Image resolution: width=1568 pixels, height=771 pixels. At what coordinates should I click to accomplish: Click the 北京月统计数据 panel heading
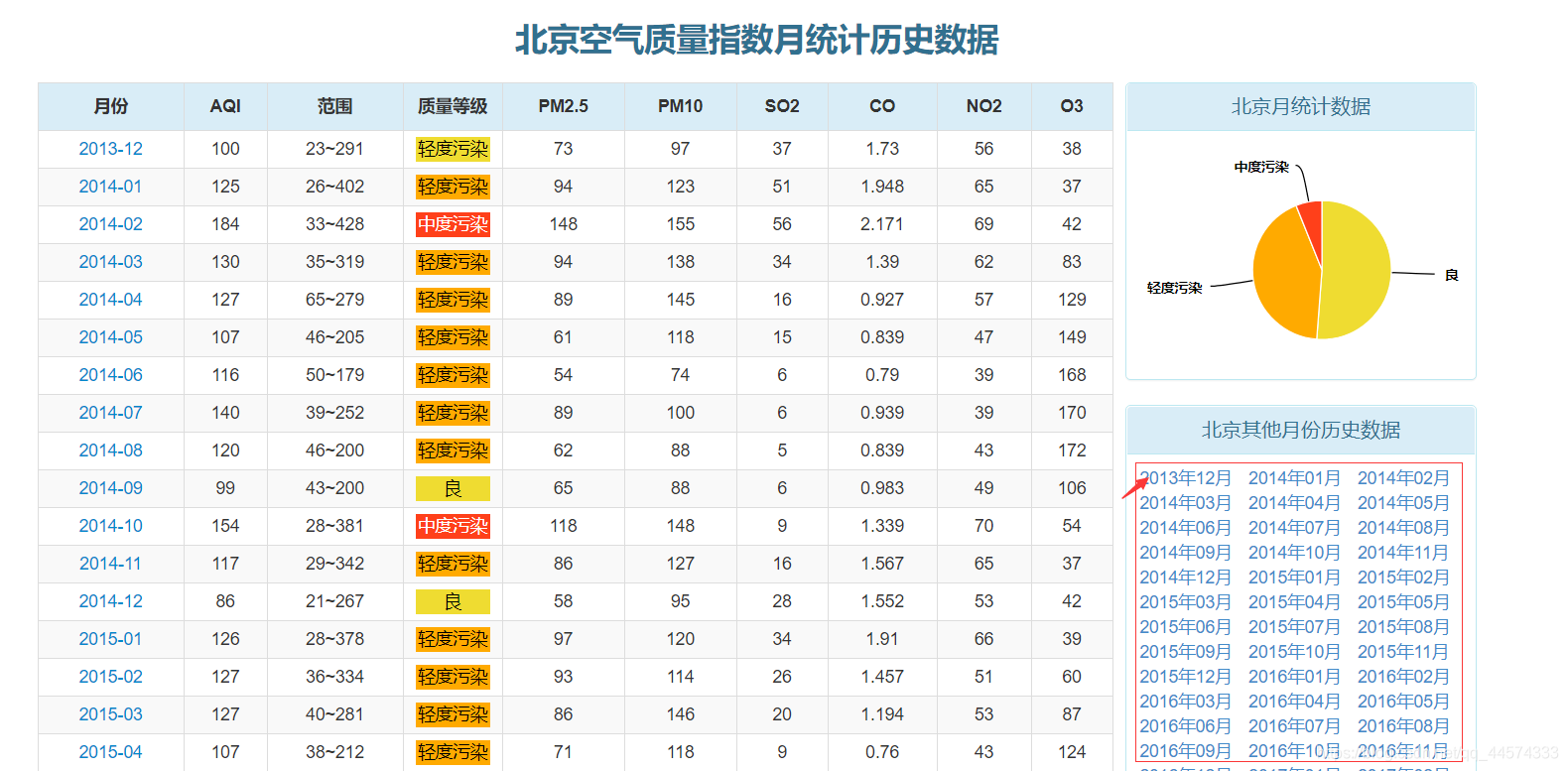(1301, 107)
